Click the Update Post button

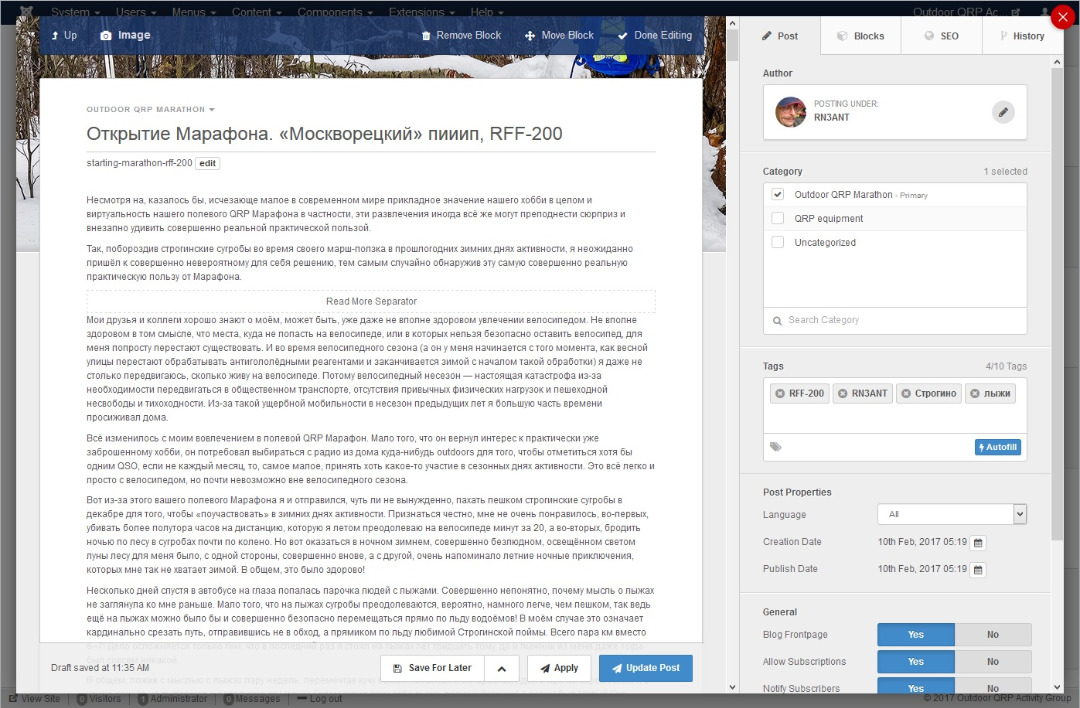point(645,668)
